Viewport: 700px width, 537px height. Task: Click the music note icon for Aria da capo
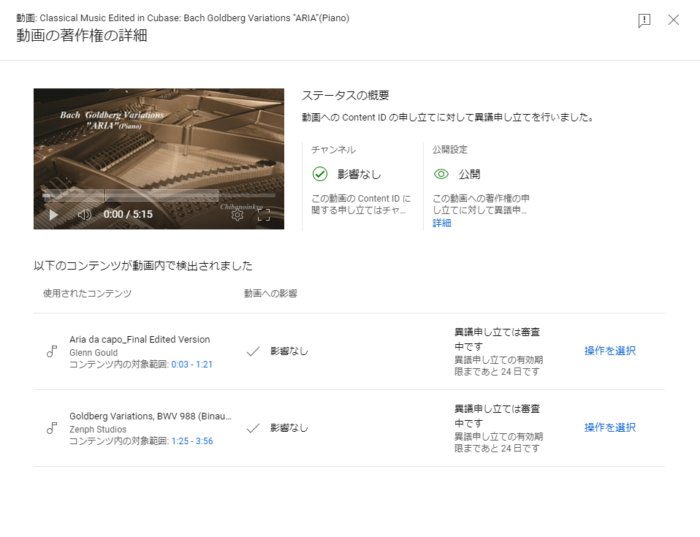(x=52, y=351)
